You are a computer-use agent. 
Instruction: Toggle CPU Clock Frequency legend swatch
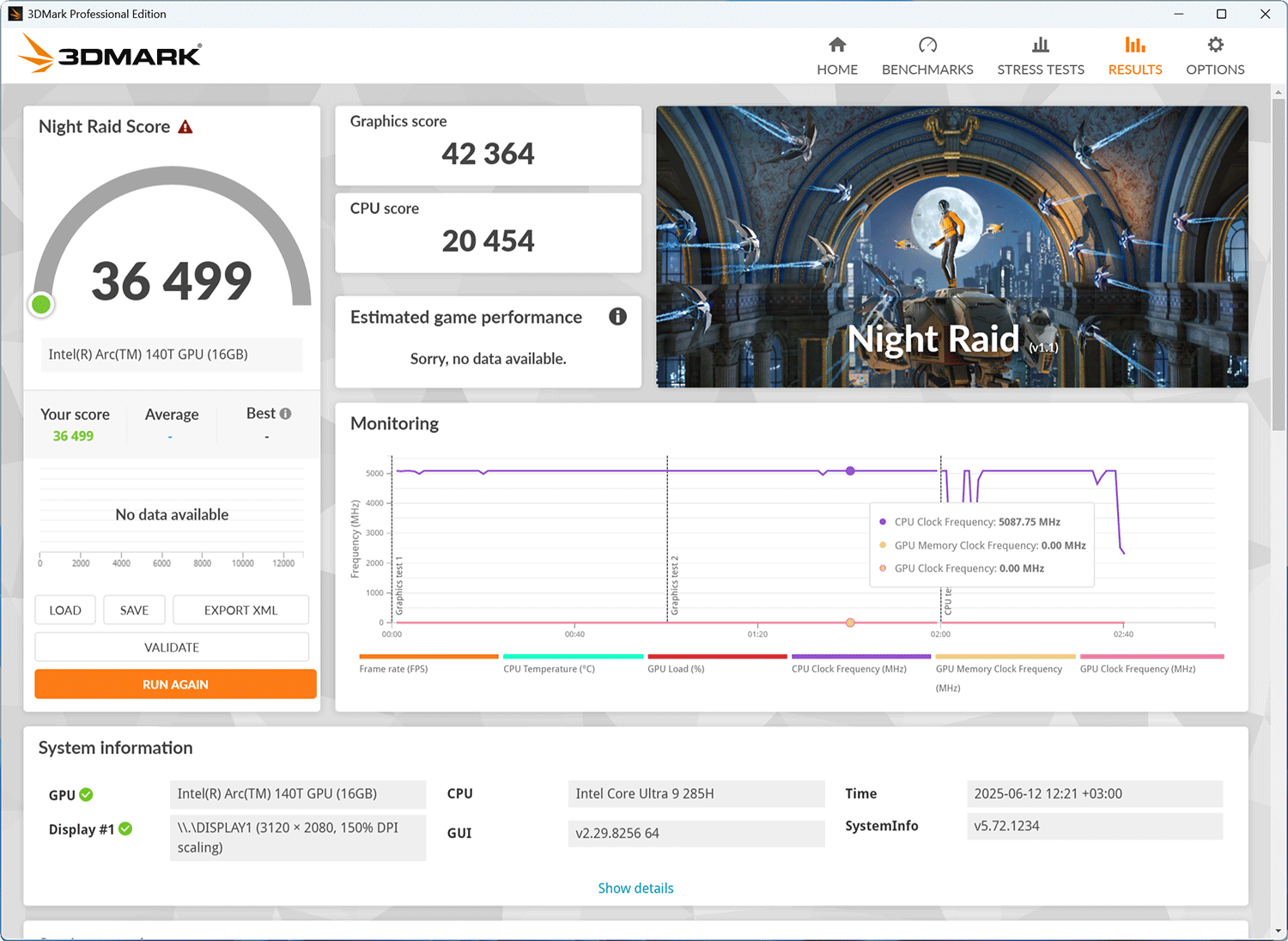(x=861, y=657)
